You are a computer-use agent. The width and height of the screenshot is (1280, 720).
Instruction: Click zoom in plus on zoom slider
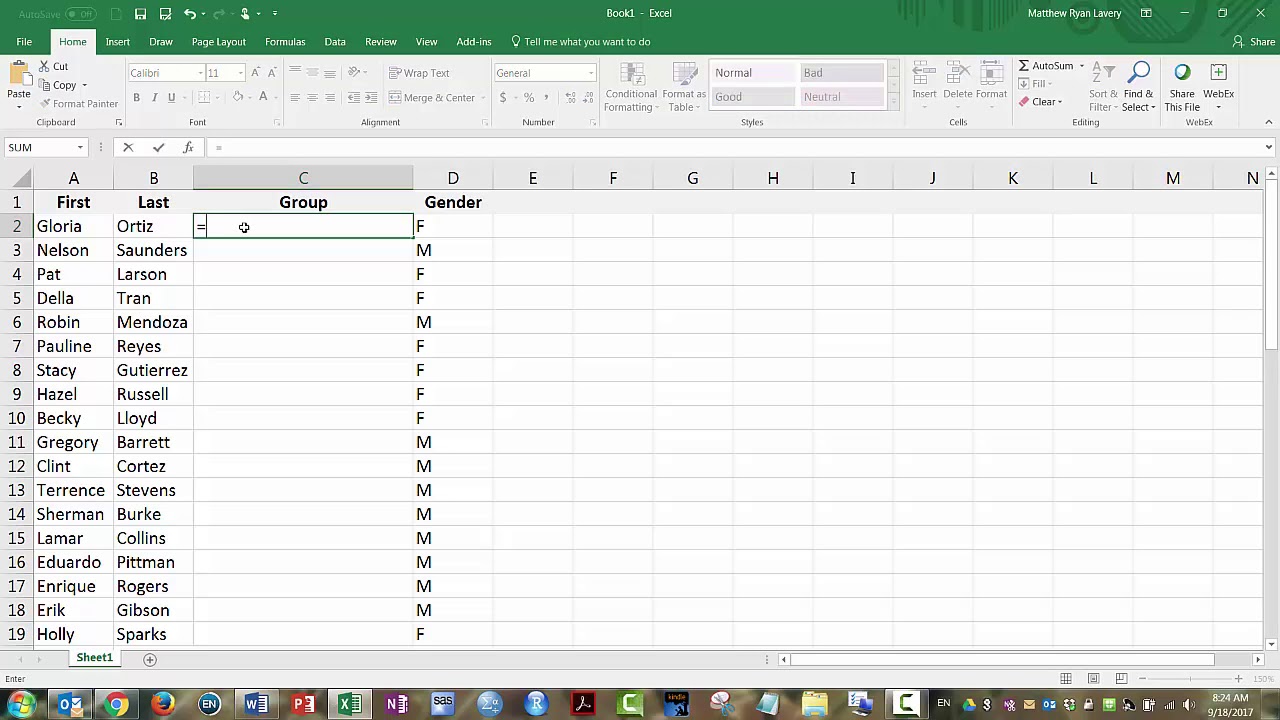1238,679
